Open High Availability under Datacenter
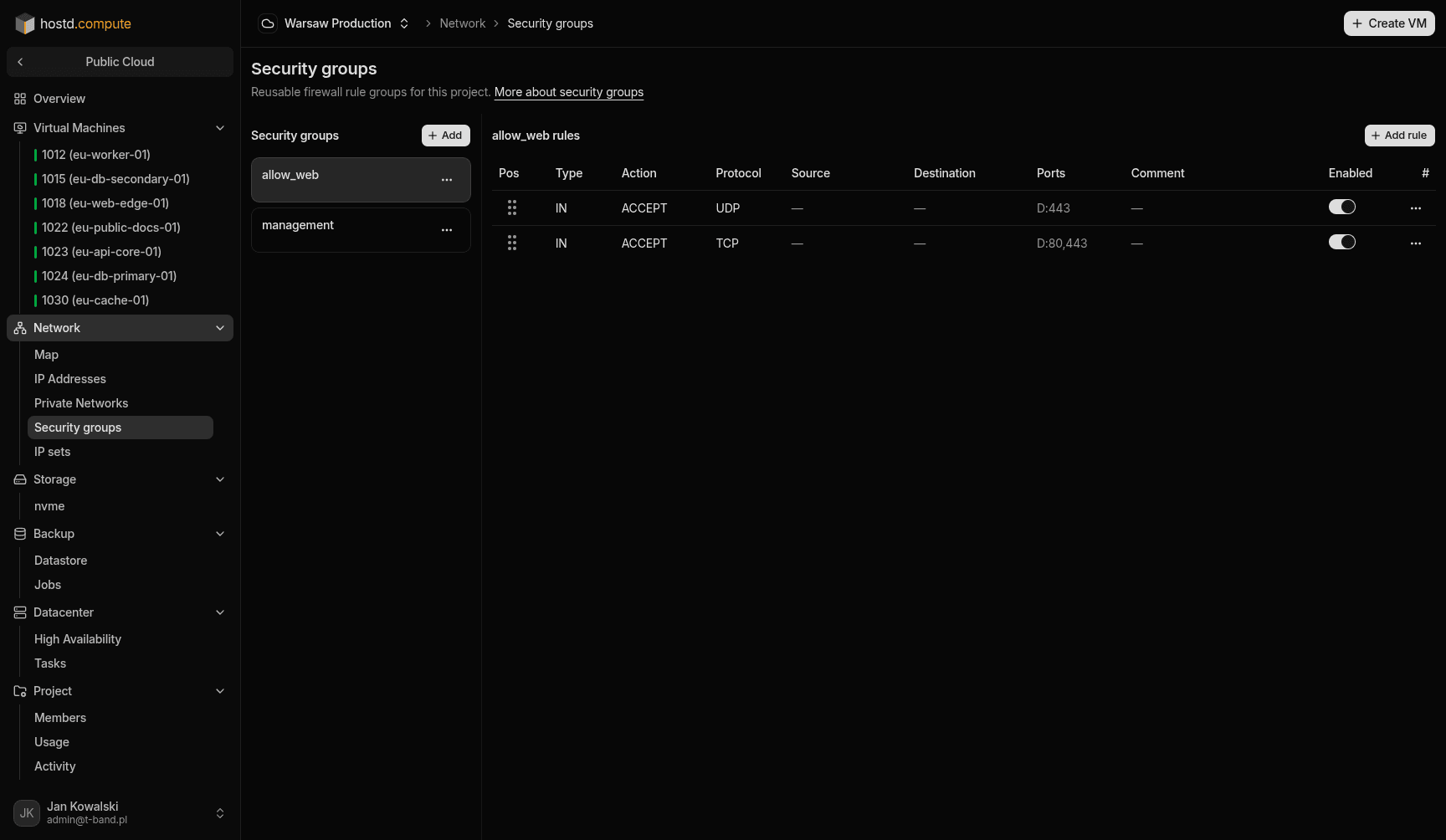This screenshot has width=1446, height=840. tap(78, 639)
